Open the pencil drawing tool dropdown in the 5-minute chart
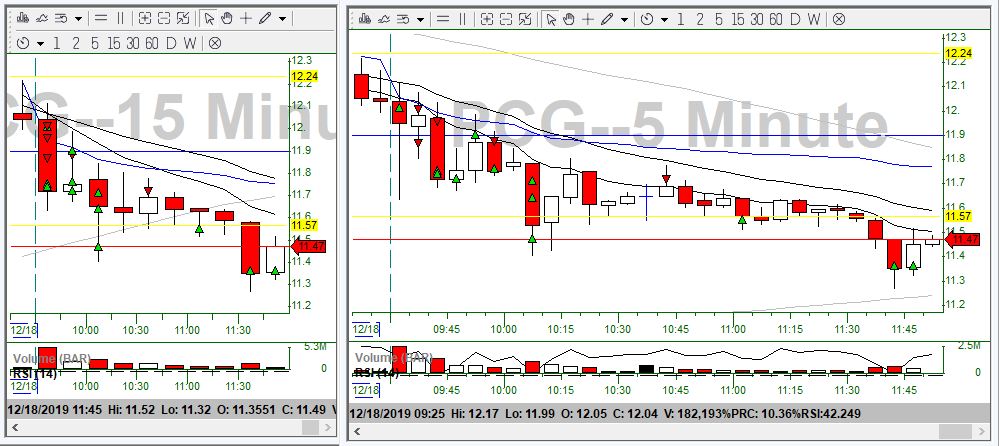Viewport: 999px width, 446px height. [x=624, y=18]
